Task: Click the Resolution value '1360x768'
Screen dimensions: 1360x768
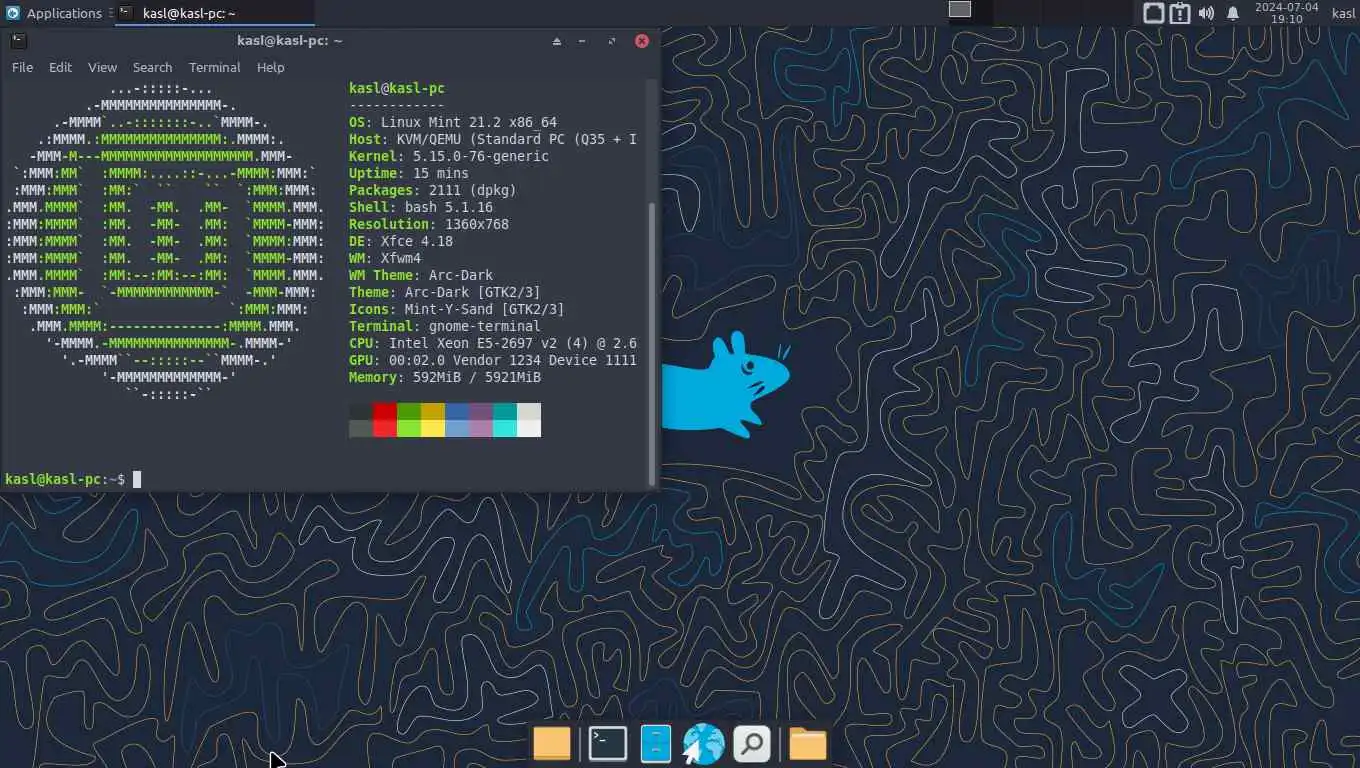Action: (x=477, y=224)
